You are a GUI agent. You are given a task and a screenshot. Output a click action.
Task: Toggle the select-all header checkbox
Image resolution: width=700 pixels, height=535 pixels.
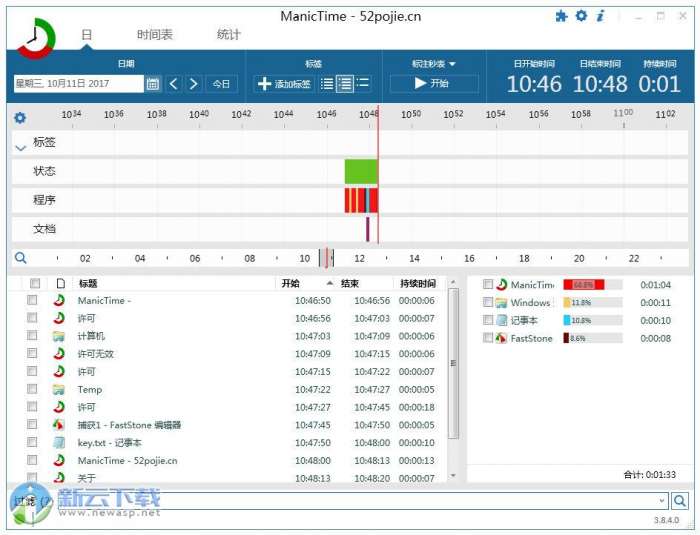tap(35, 283)
